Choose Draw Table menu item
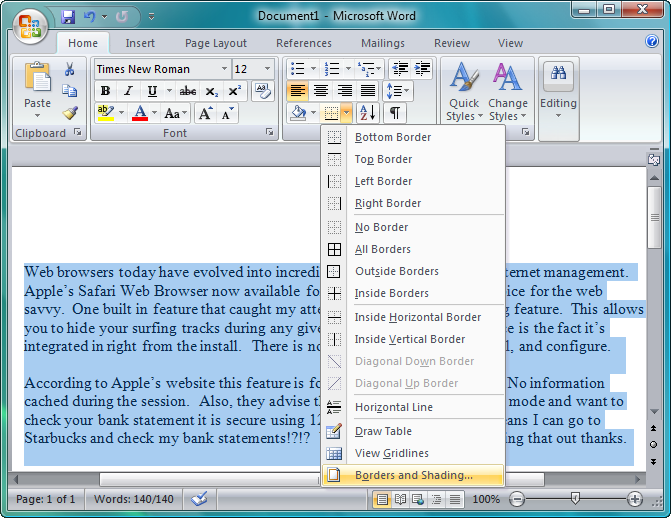This screenshot has width=671, height=518. pyautogui.click(x=413, y=431)
